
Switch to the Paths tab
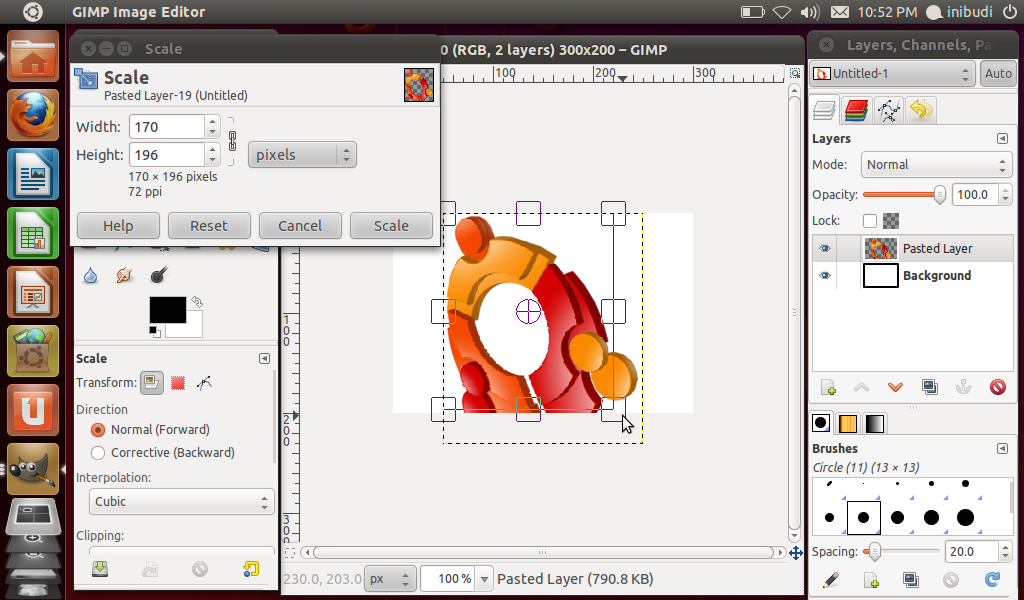pyautogui.click(x=888, y=110)
